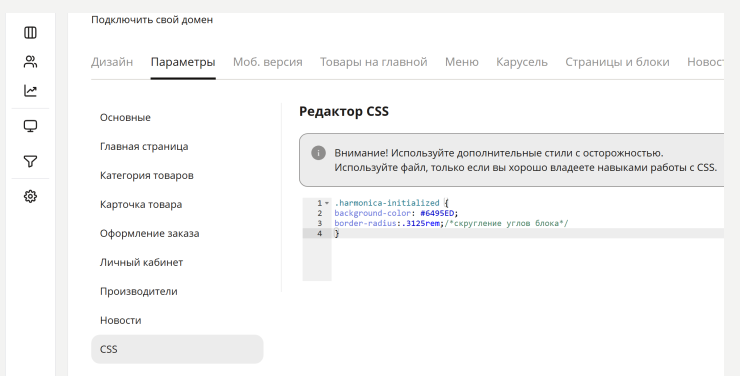
Task: Select the CSS item in side menu
Action: click(177, 349)
